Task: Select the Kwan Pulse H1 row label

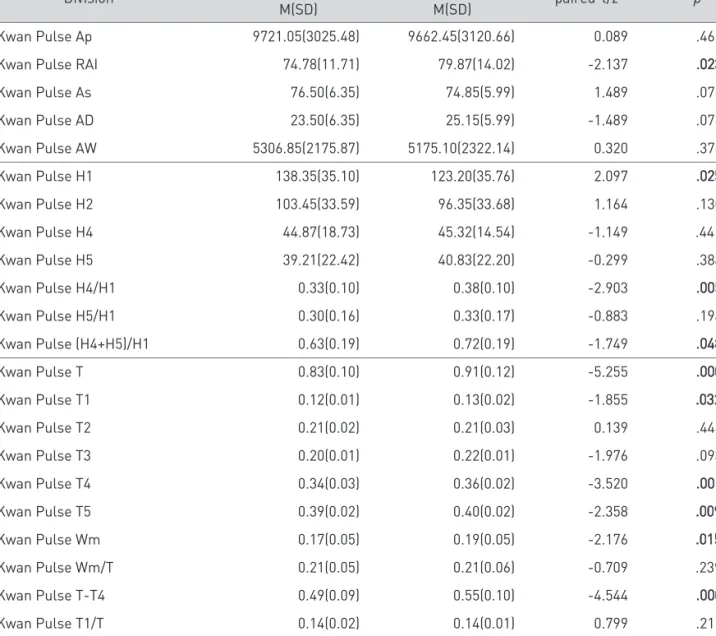Action: point(46,176)
